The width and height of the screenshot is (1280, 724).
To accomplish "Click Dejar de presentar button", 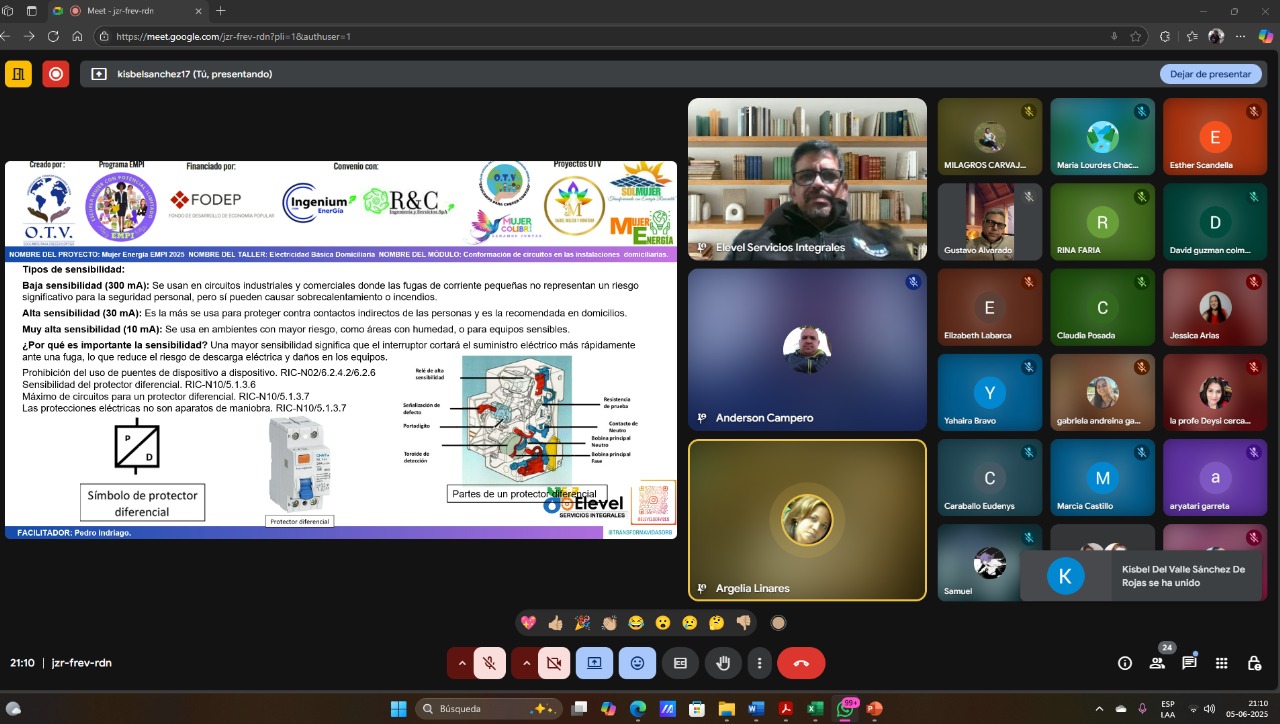I will coord(1210,74).
